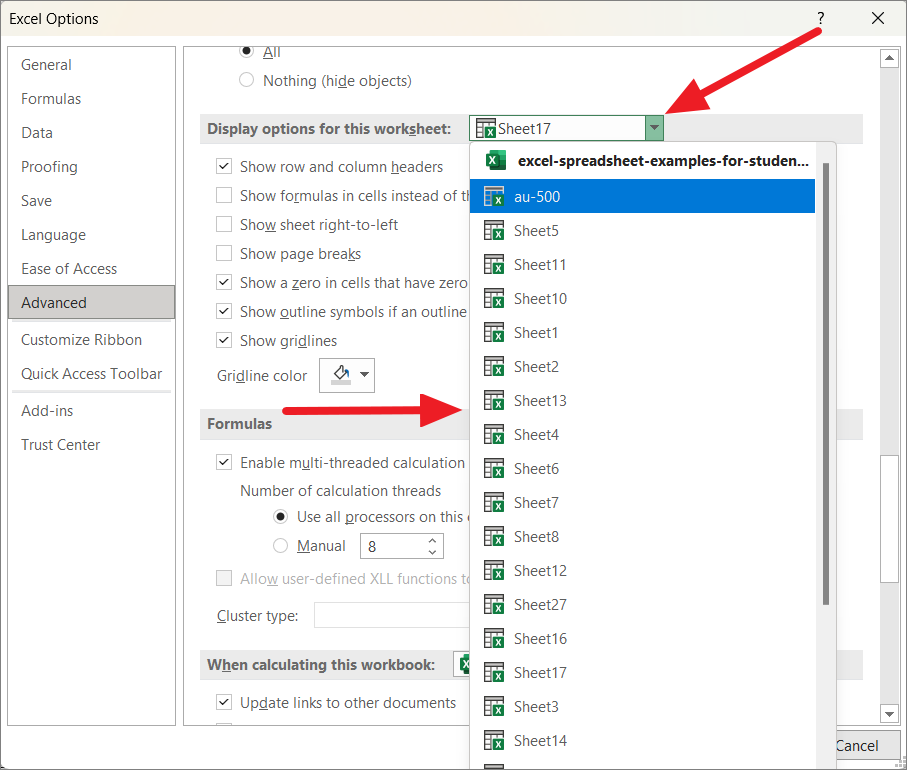Image resolution: width=907 pixels, height=770 pixels.
Task: Click the Sheet3 worksheet icon
Action: [494, 707]
